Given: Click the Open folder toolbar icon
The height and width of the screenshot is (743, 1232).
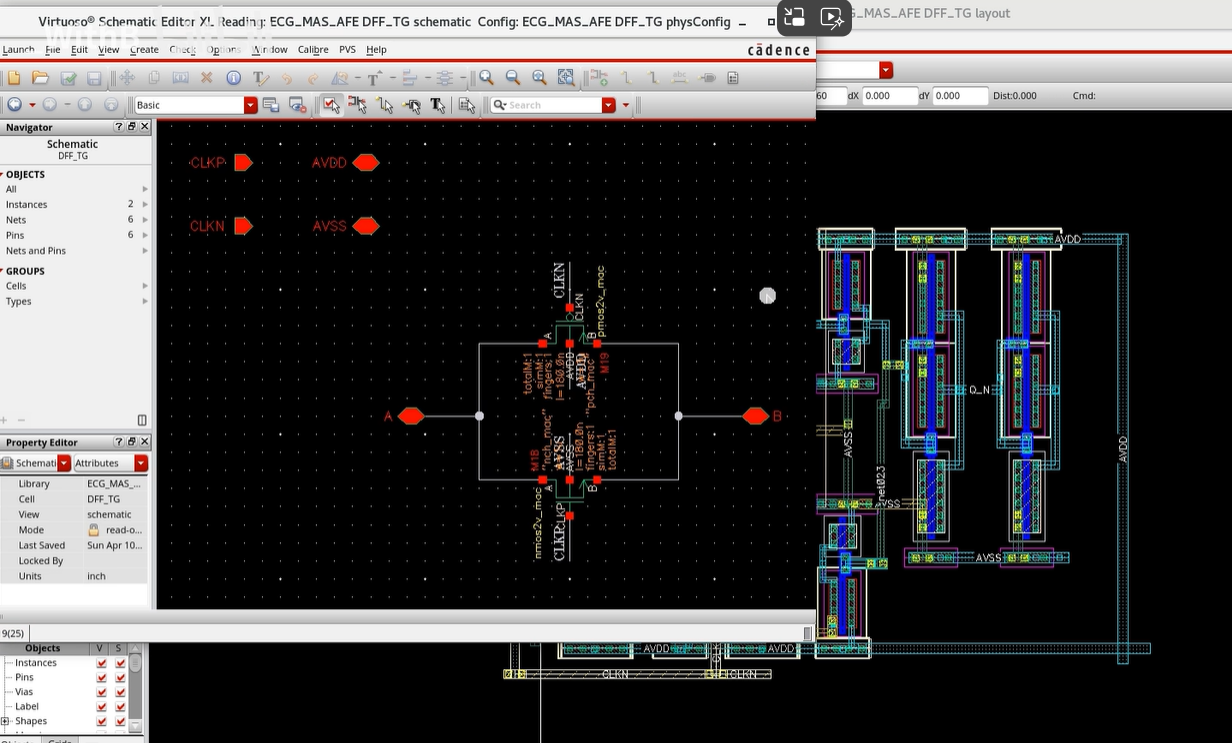Looking at the screenshot, I should coord(40,77).
